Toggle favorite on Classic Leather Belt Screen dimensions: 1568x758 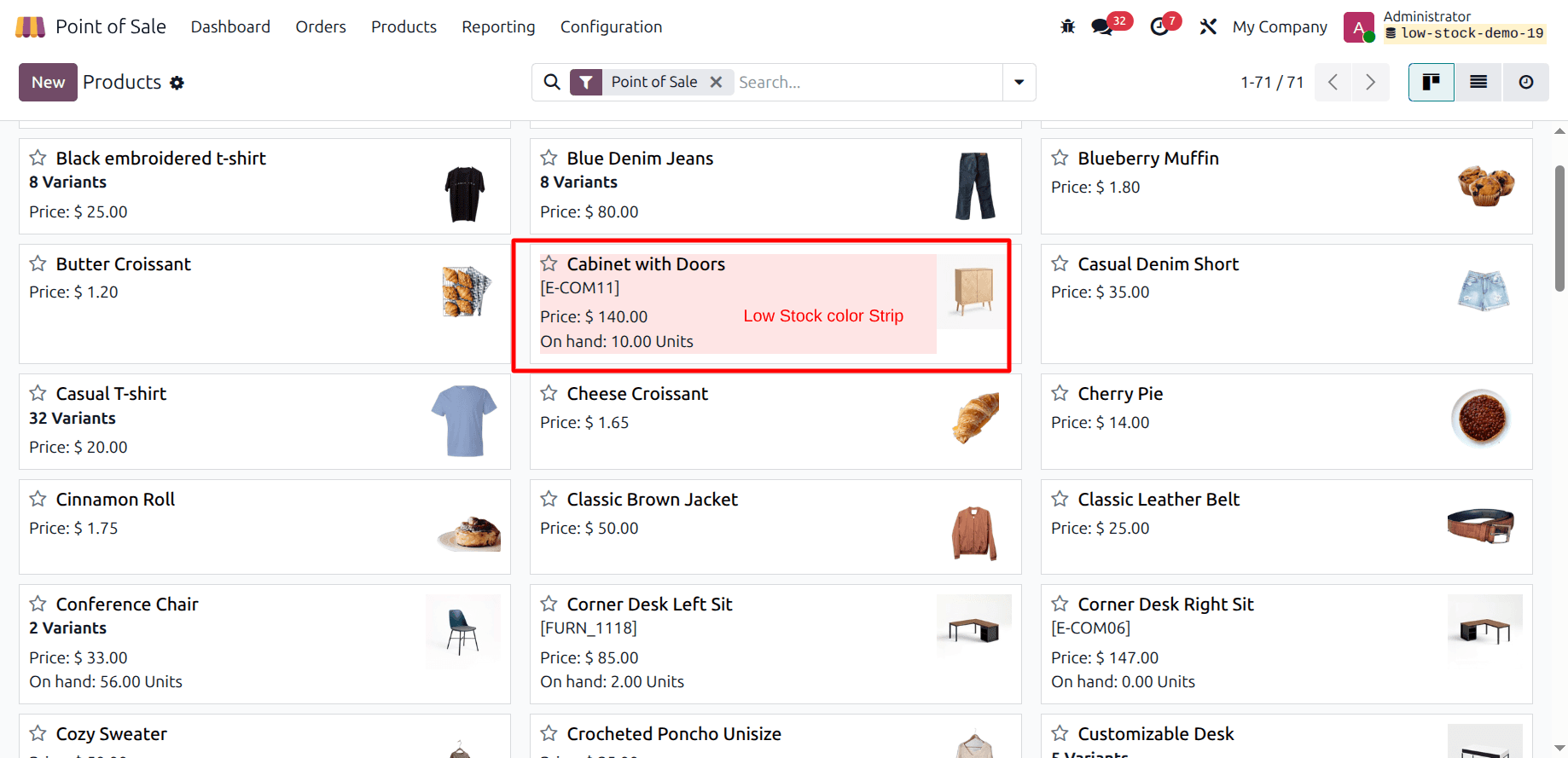tap(1060, 499)
